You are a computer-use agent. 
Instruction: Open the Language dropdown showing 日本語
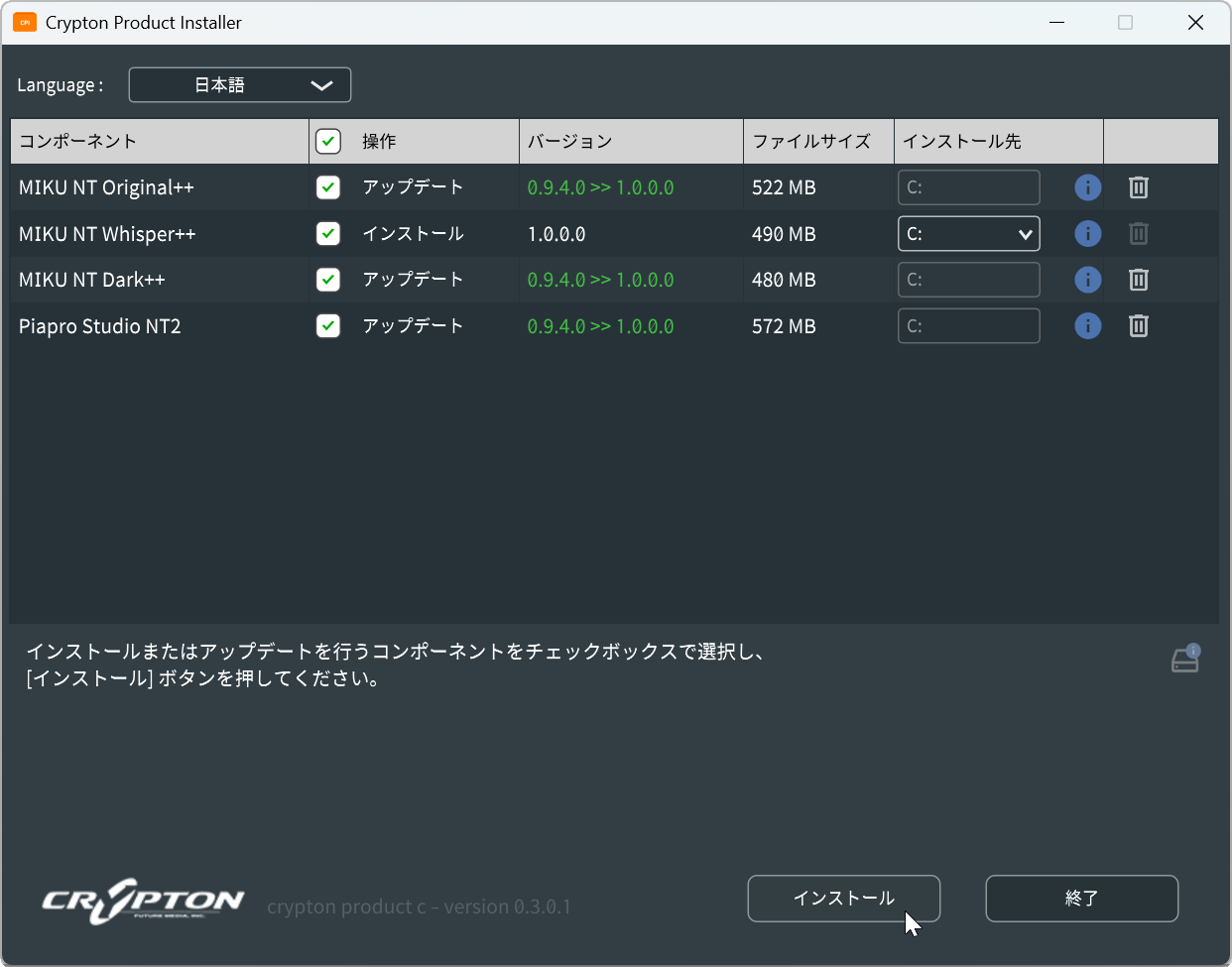[x=240, y=85]
